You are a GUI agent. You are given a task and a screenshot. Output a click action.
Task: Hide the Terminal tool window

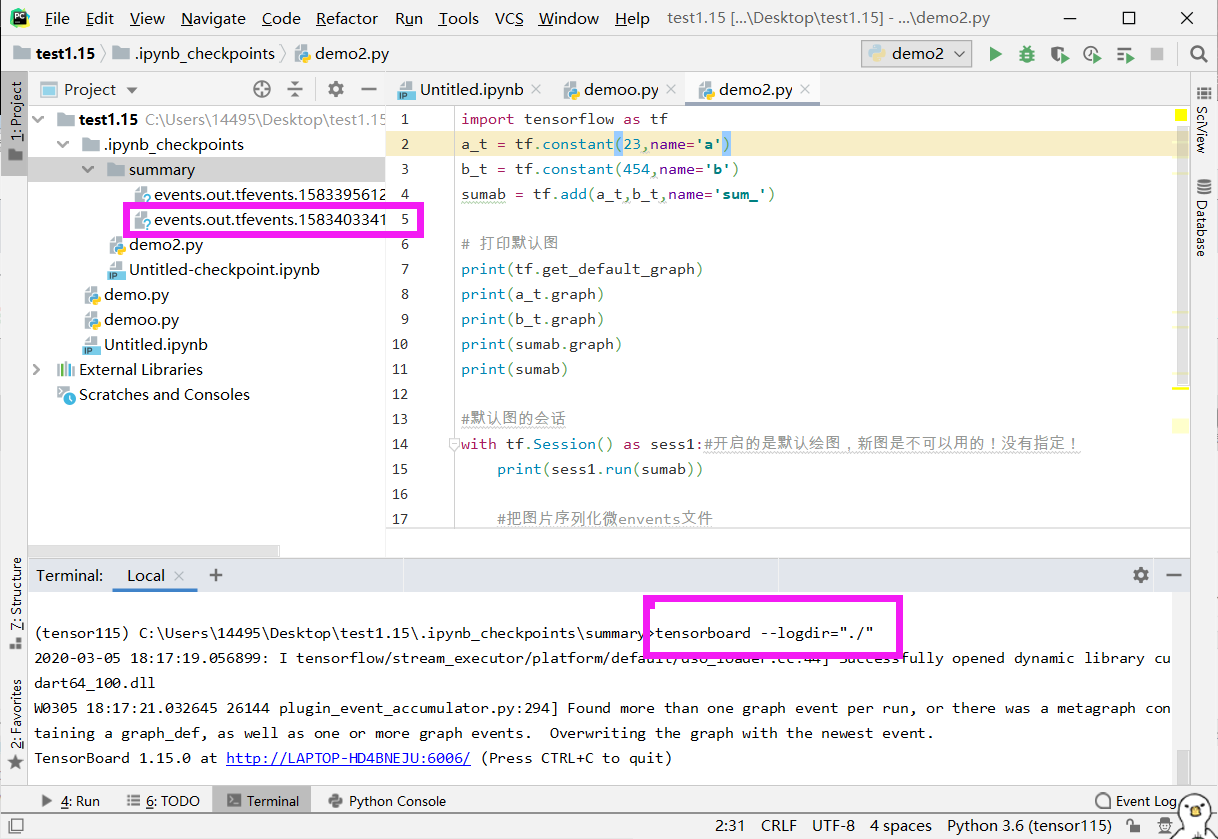pos(1173,575)
